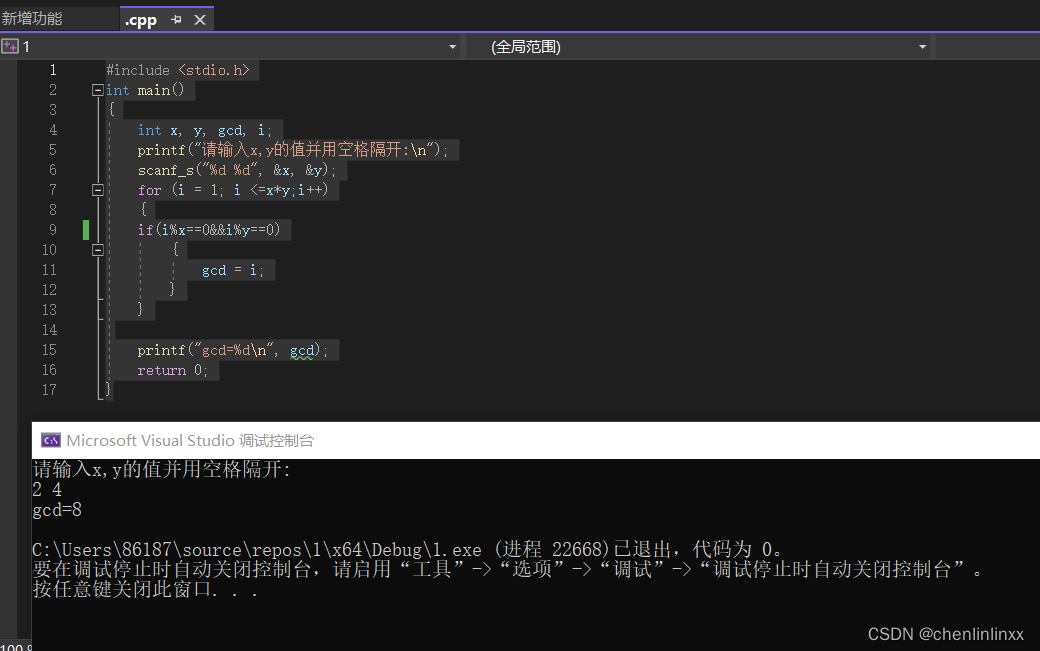Click the printf 请输入x,y prompt line
The image size is (1040, 651).
point(292,150)
